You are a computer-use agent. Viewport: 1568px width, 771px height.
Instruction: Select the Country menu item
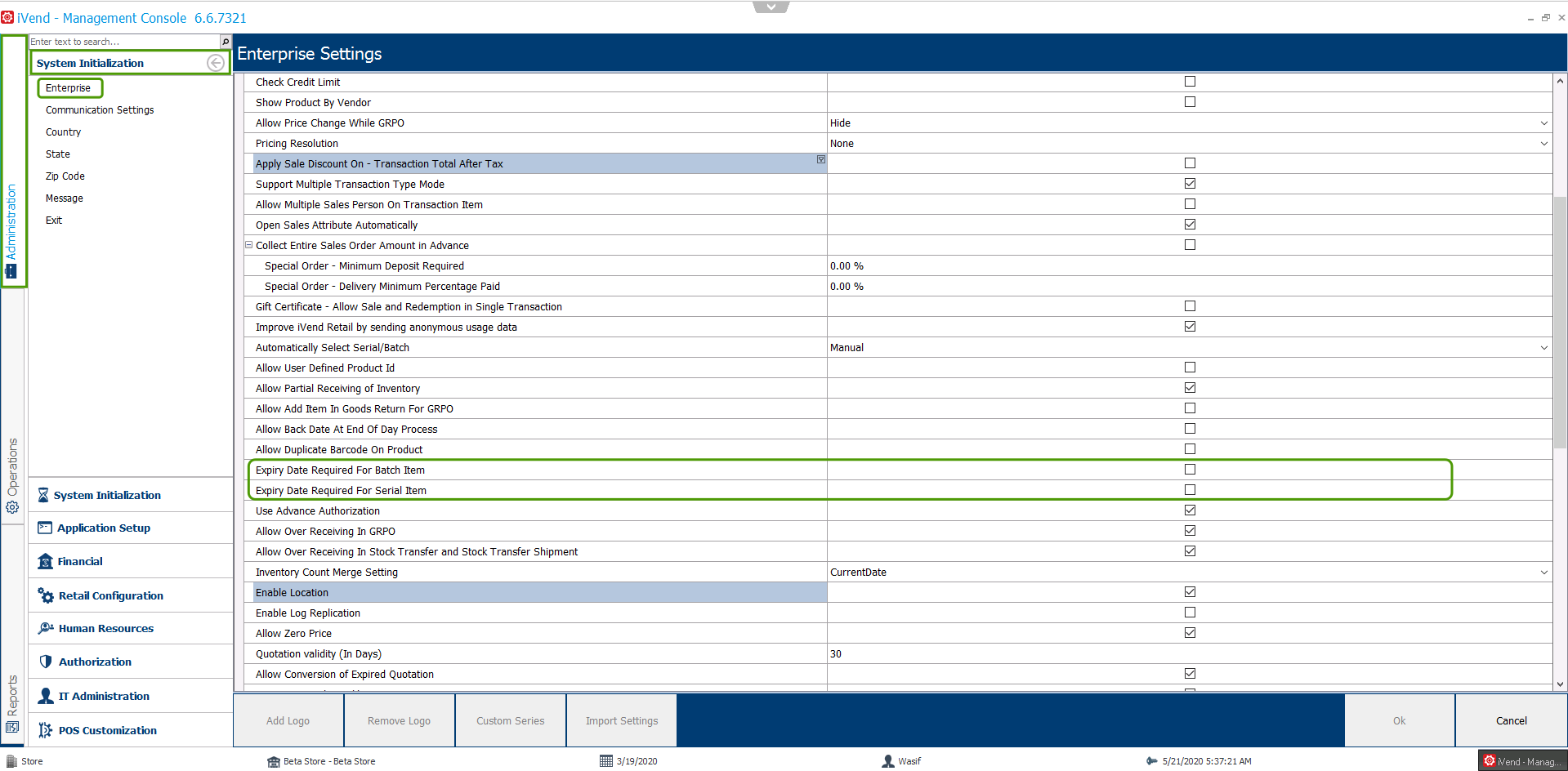(63, 132)
